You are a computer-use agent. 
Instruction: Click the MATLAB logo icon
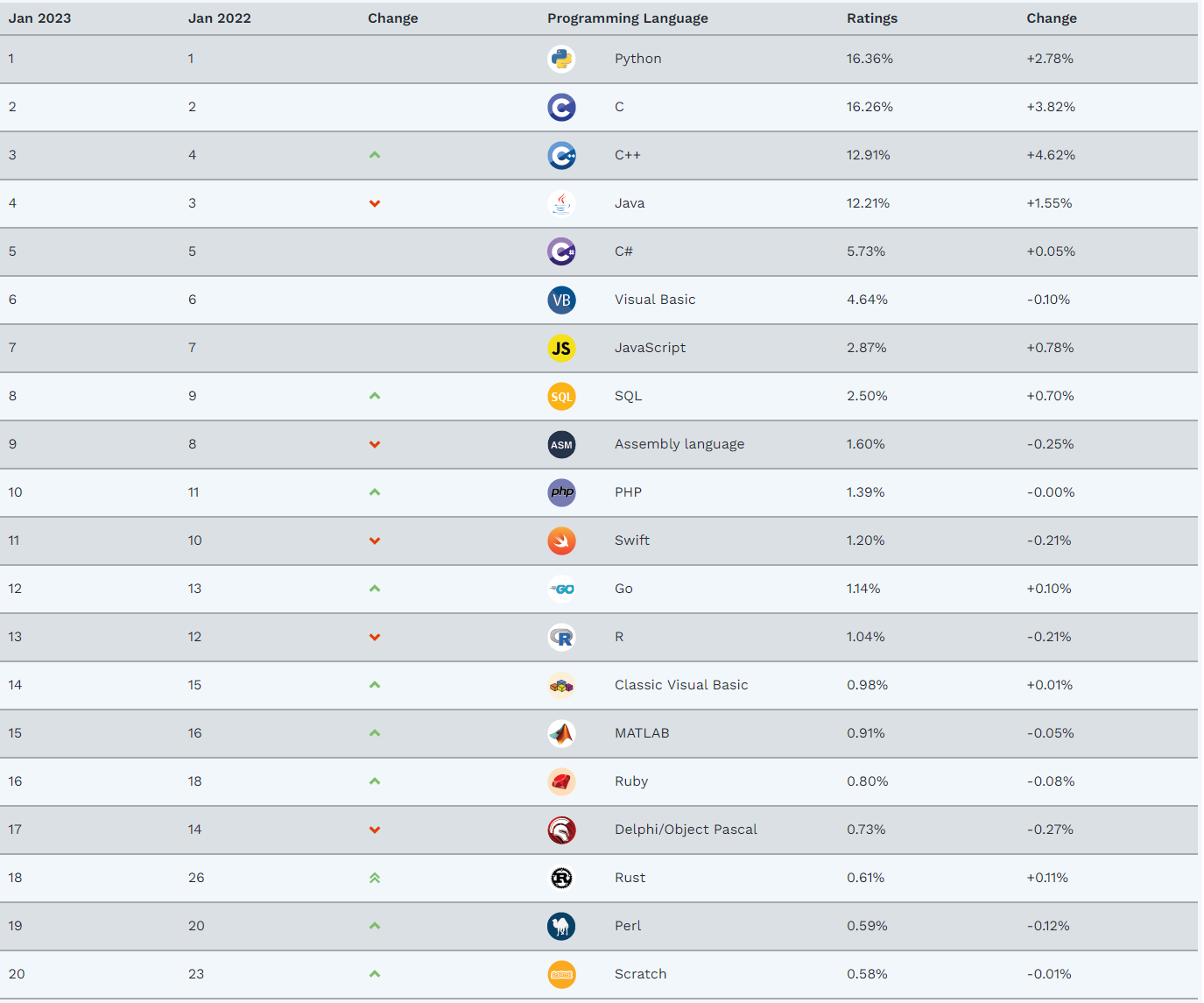pos(561,733)
